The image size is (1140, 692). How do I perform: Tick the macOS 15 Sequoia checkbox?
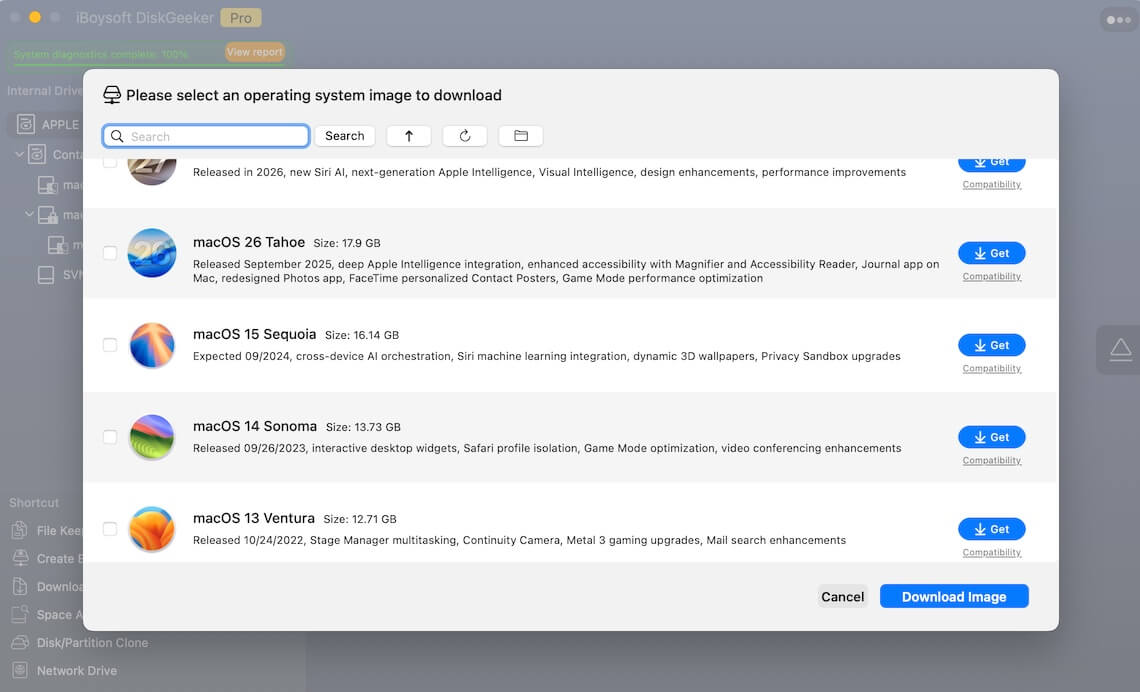[x=110, y=345]
